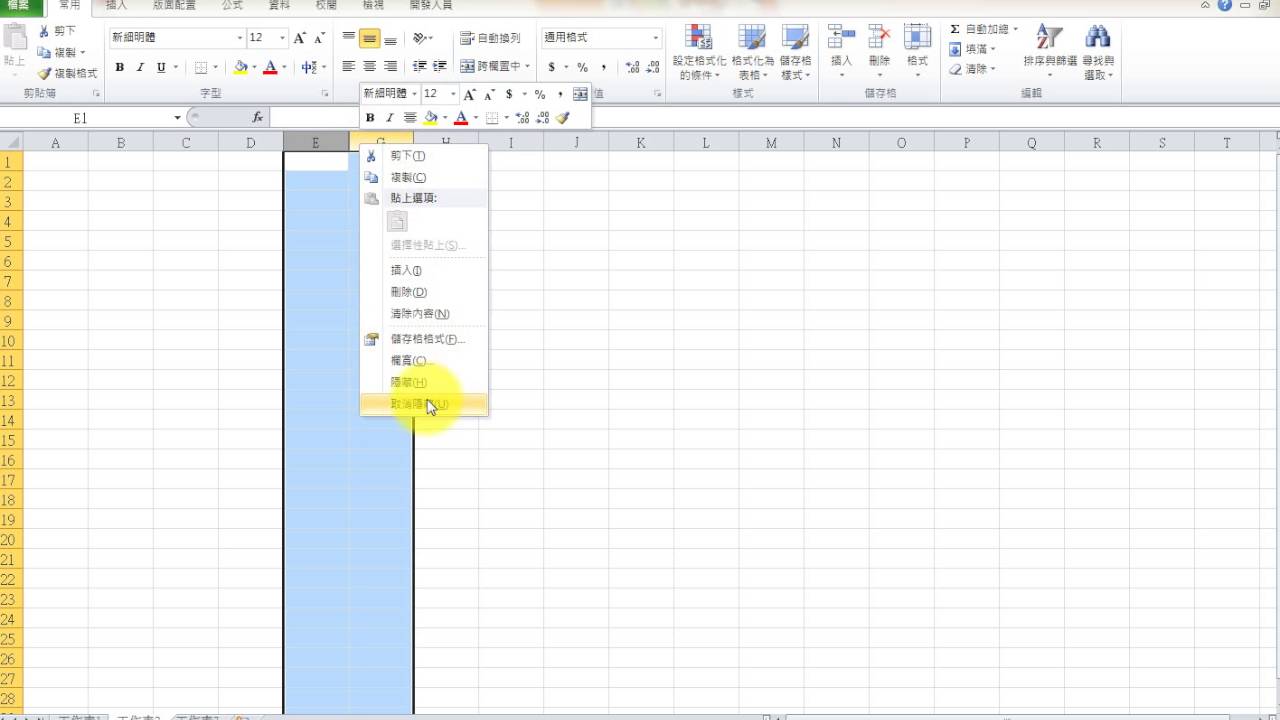This screenshot has height=720, width=1280.
Task: Open the ribbon font size dropdown
Action: click(x=283, y=38)
